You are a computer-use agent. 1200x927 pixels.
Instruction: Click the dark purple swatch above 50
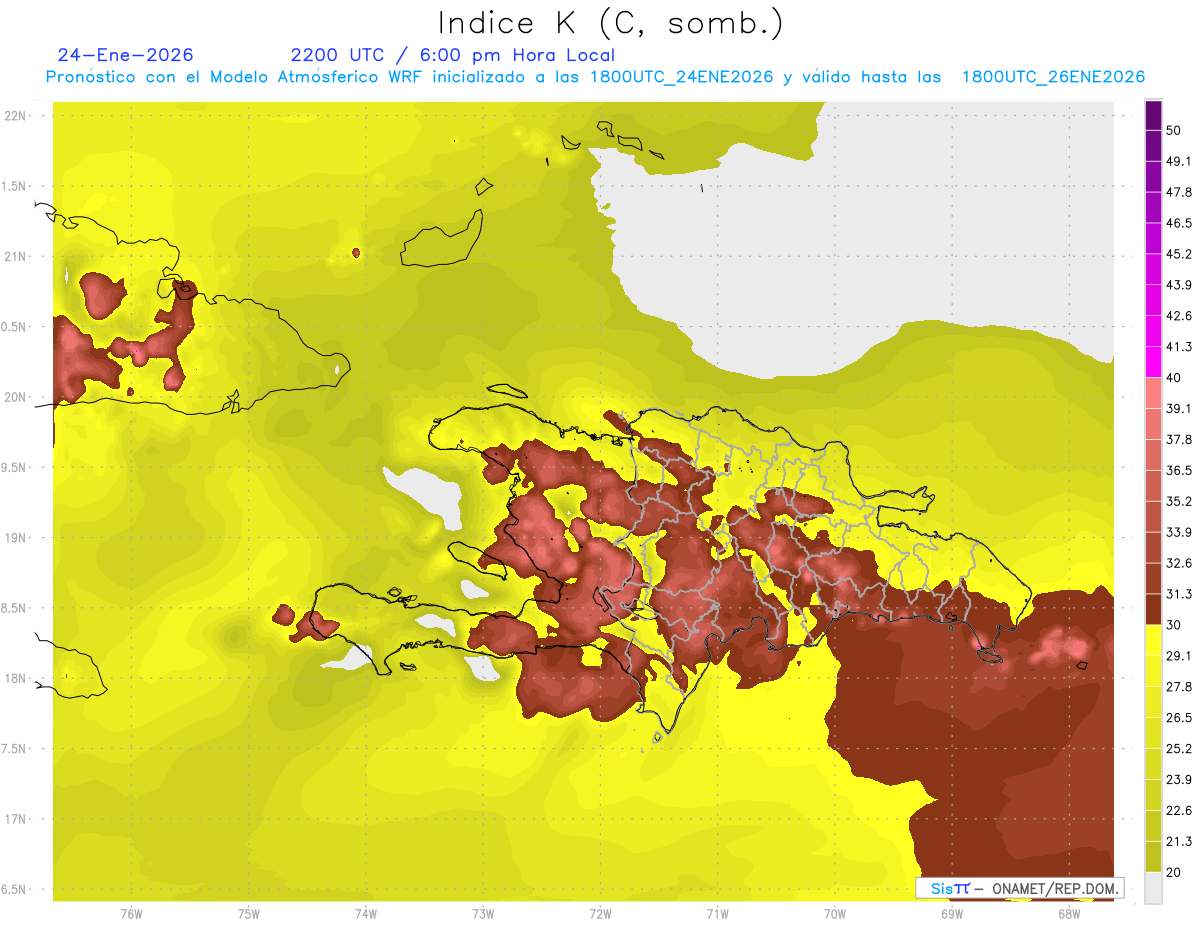(x=1154, y=117)
